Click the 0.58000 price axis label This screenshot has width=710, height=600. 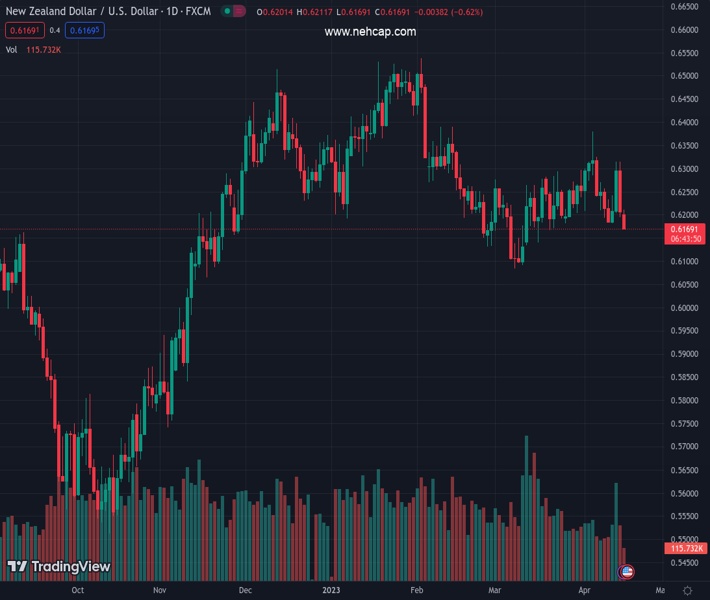[x=684, y=400]
